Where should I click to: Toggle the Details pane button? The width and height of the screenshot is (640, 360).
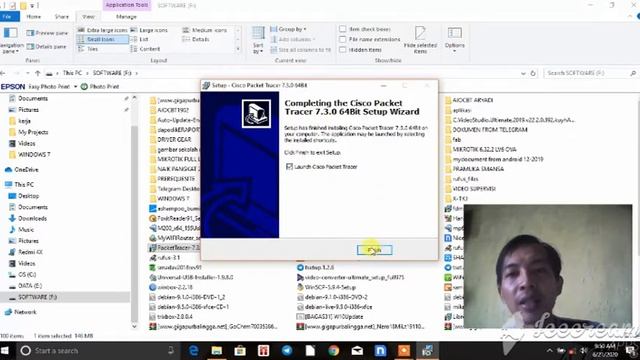(x=47, y=47)
